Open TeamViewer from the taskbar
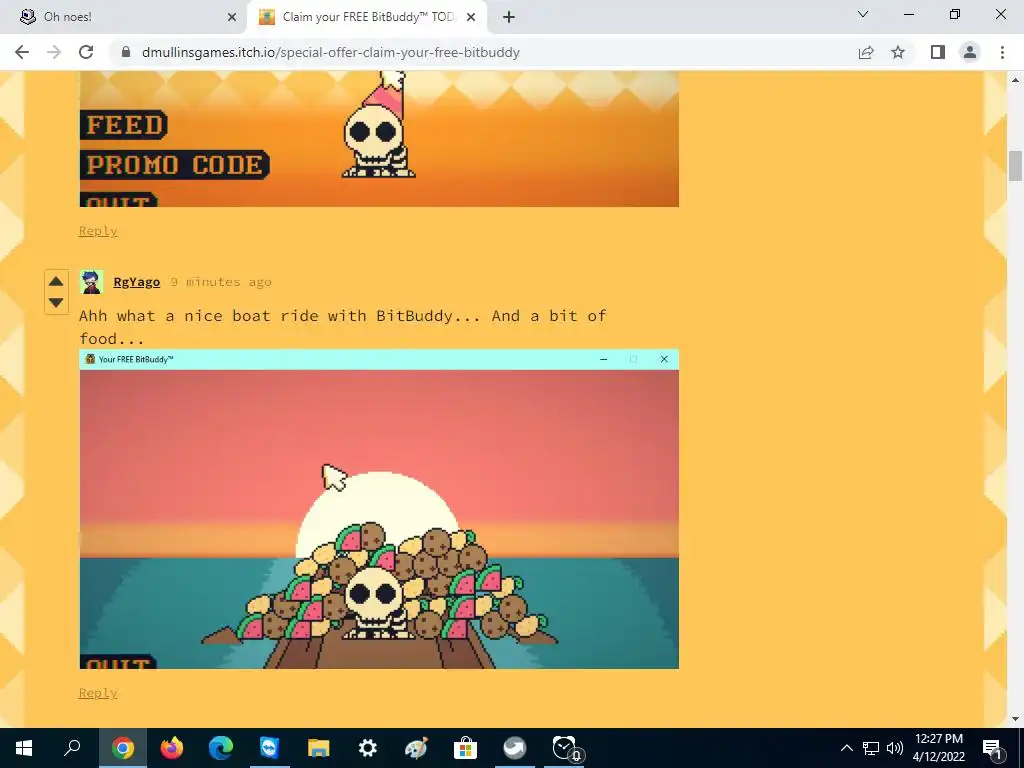Viewport: 1024px width, 768px height. click(x=269, y=748)
